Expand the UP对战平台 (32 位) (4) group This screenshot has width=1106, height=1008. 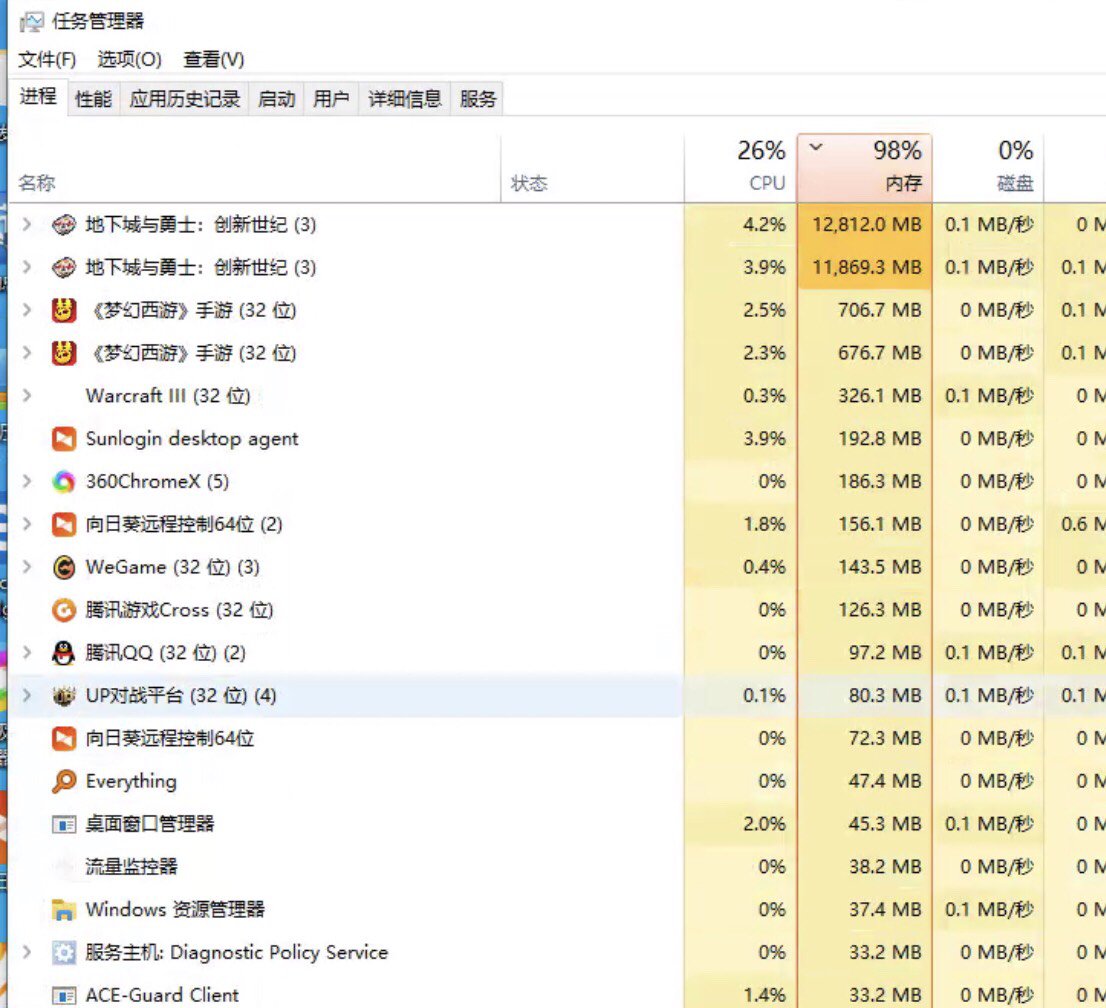27,696
